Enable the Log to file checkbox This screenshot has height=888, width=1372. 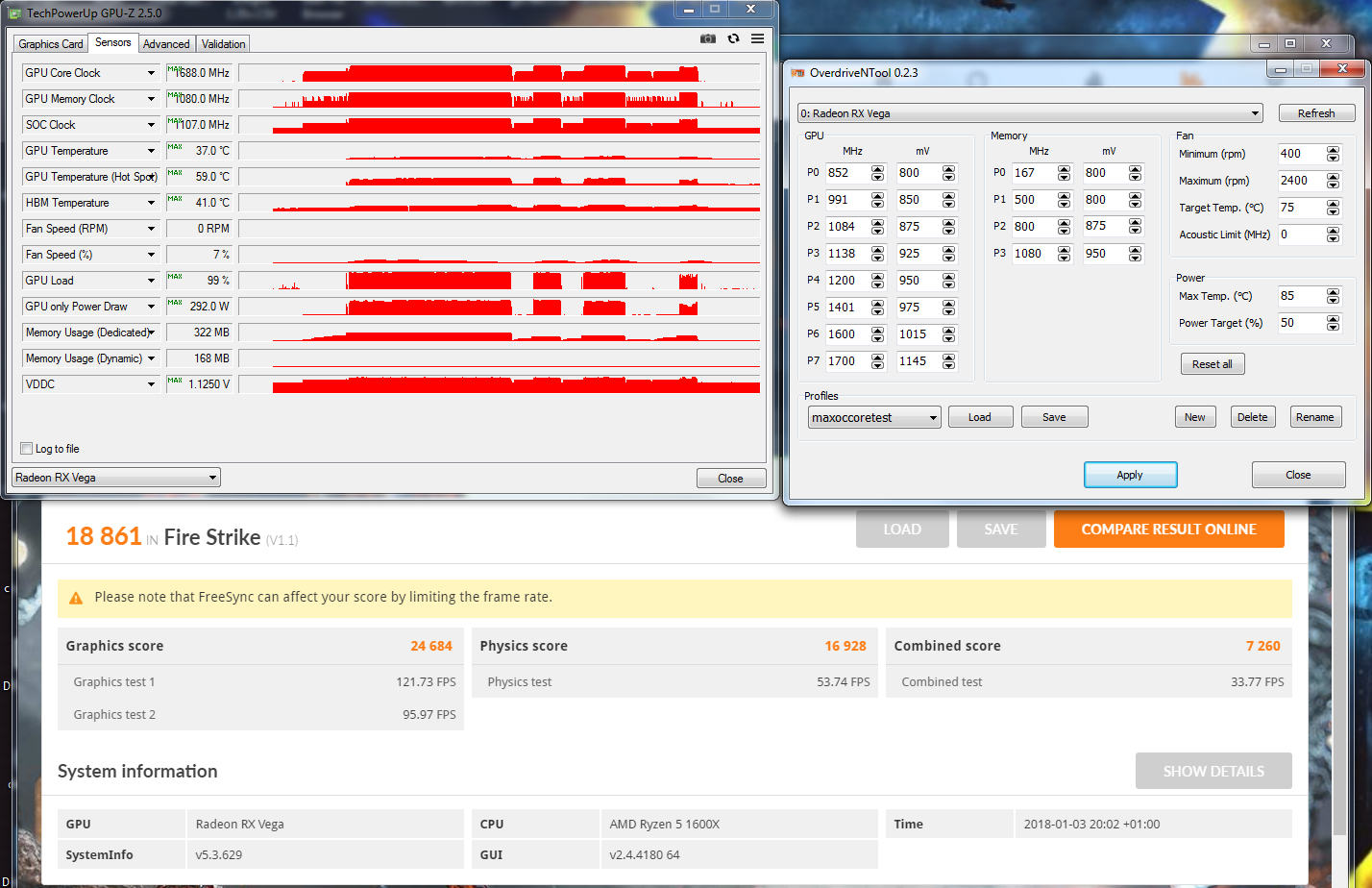tap(27, 449)
